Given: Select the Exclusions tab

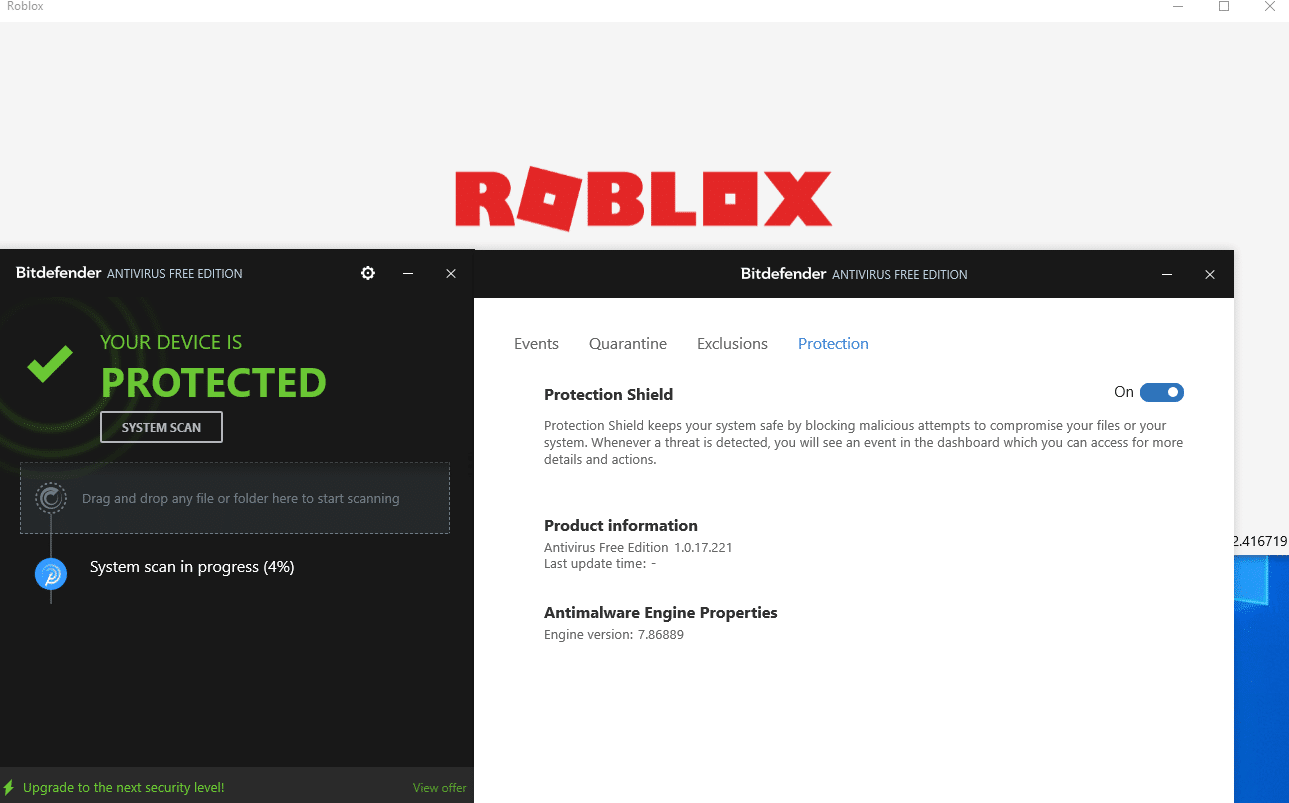Looking at the screenshot, I should coord(731,343).
